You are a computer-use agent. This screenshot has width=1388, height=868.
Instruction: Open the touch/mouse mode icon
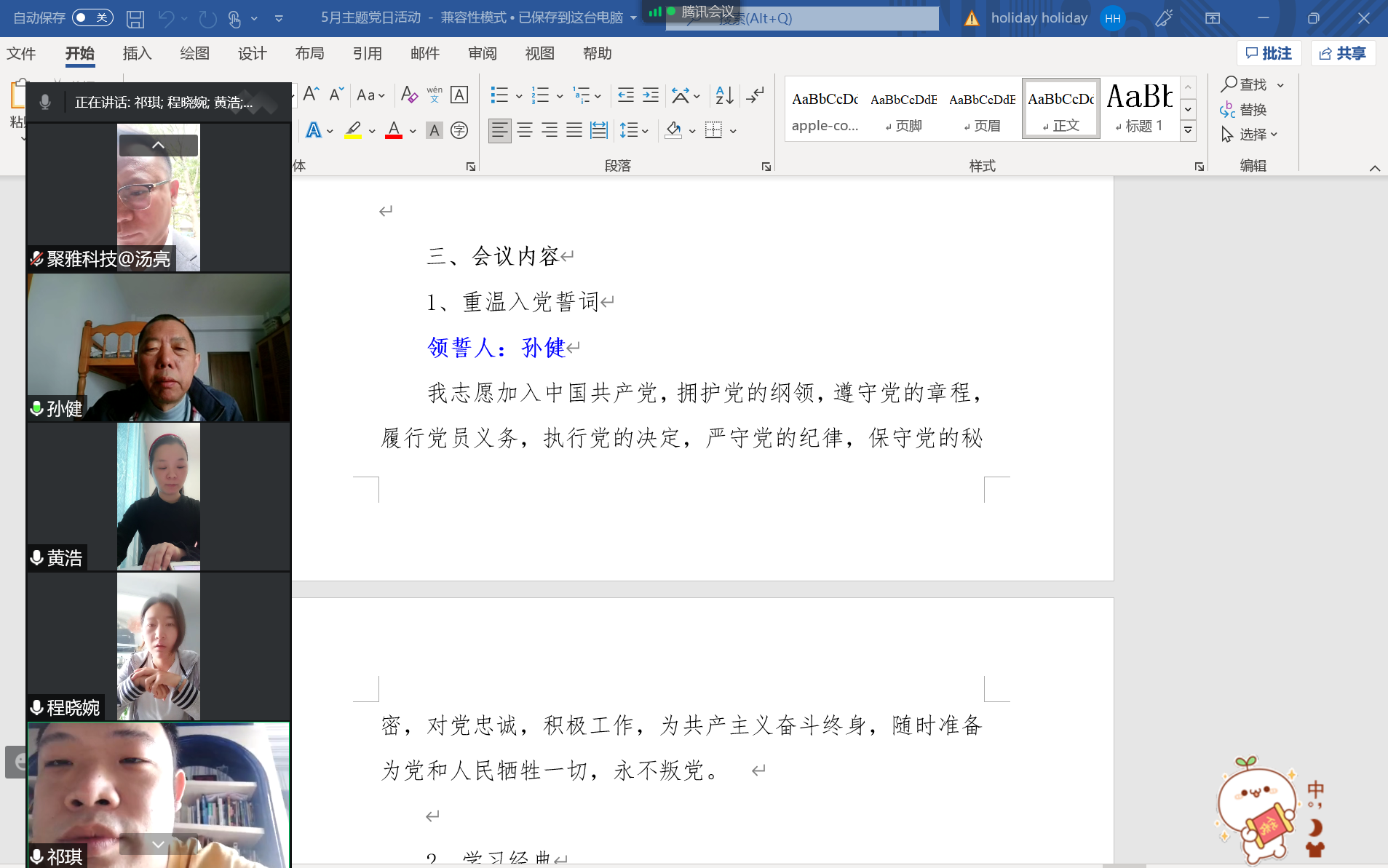click(234, 18)
